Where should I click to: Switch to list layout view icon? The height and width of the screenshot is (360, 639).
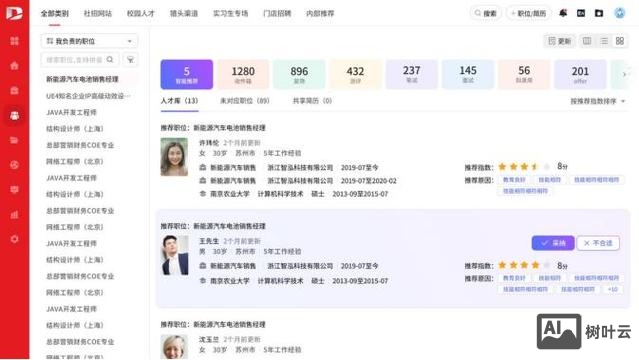click(x=604, y=41)
